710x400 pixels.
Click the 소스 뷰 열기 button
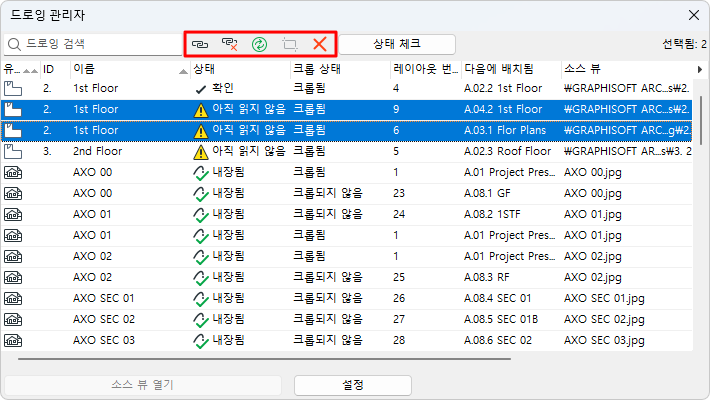[143, 385]
